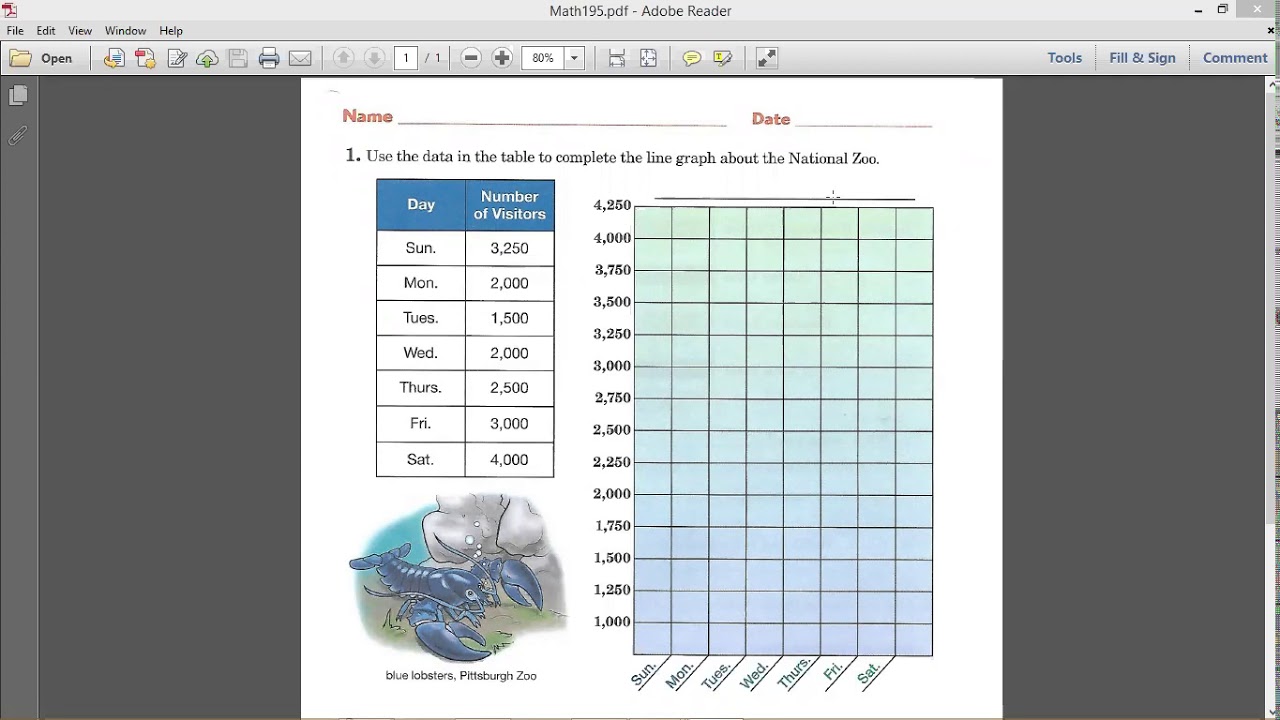Click the scrollbar up arrow

coord(1274,85)
